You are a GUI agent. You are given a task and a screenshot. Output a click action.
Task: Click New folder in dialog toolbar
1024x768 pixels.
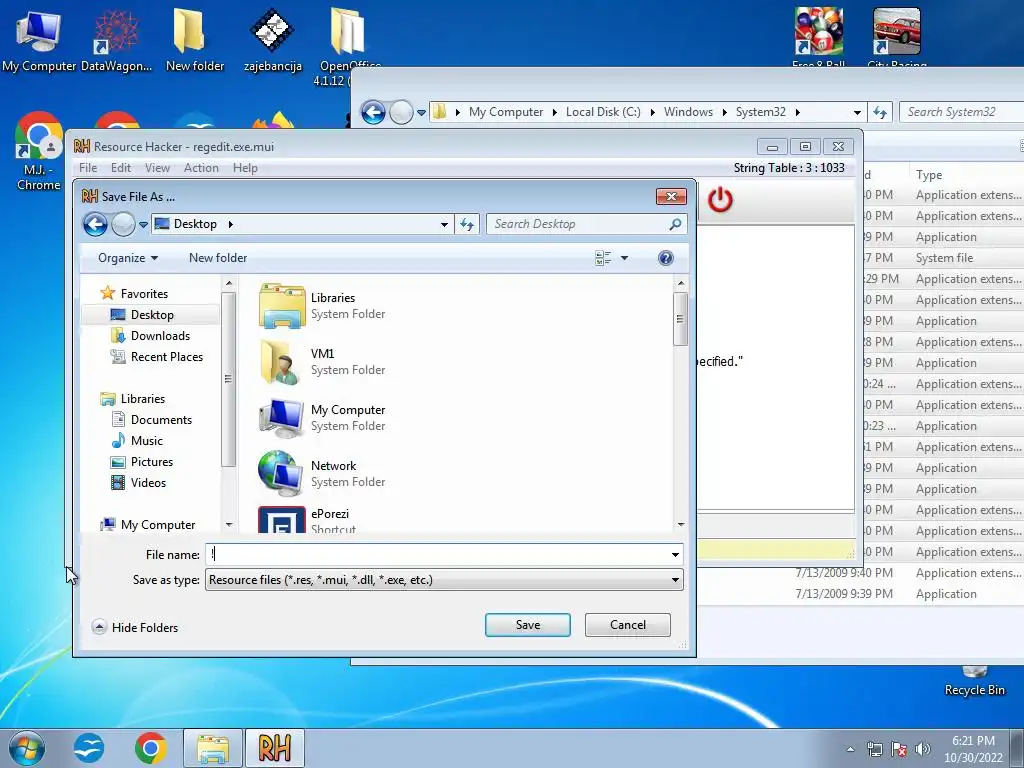click(x=218, y=258)
